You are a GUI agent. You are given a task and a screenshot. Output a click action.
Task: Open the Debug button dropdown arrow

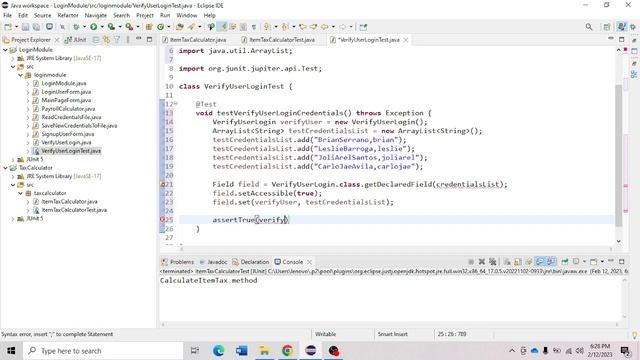(84, 27)
